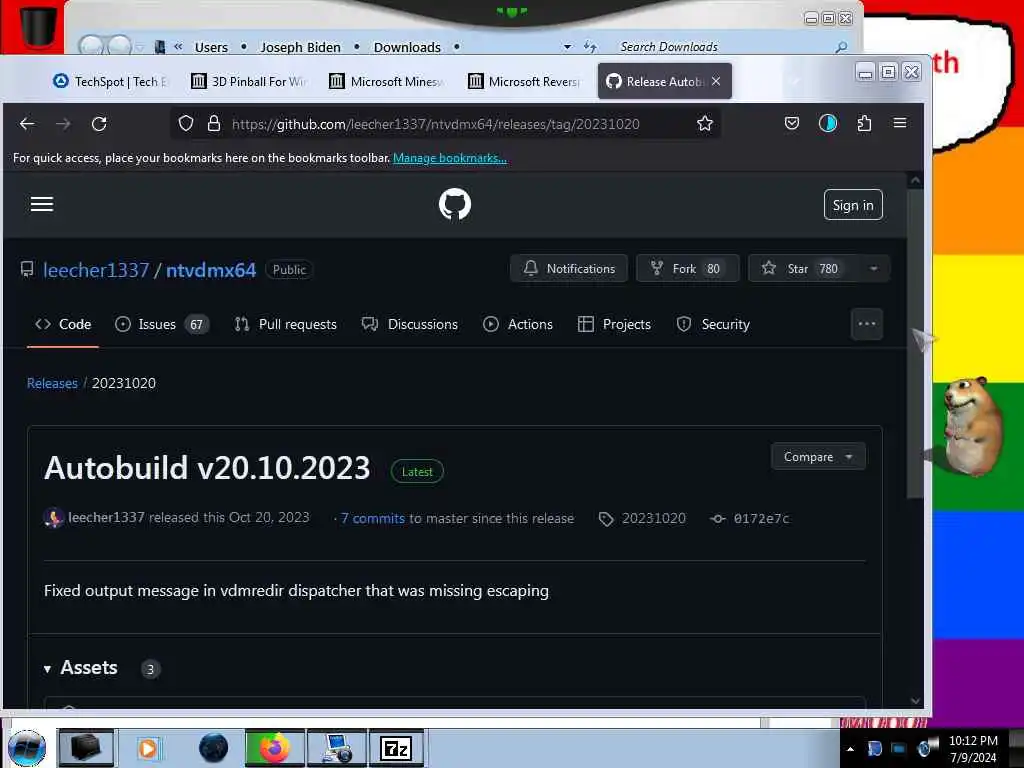The image size is (1024, 768).
Task: Bookmark this page with the star icon
Action: pyautogui.click(x=705, y=123)
